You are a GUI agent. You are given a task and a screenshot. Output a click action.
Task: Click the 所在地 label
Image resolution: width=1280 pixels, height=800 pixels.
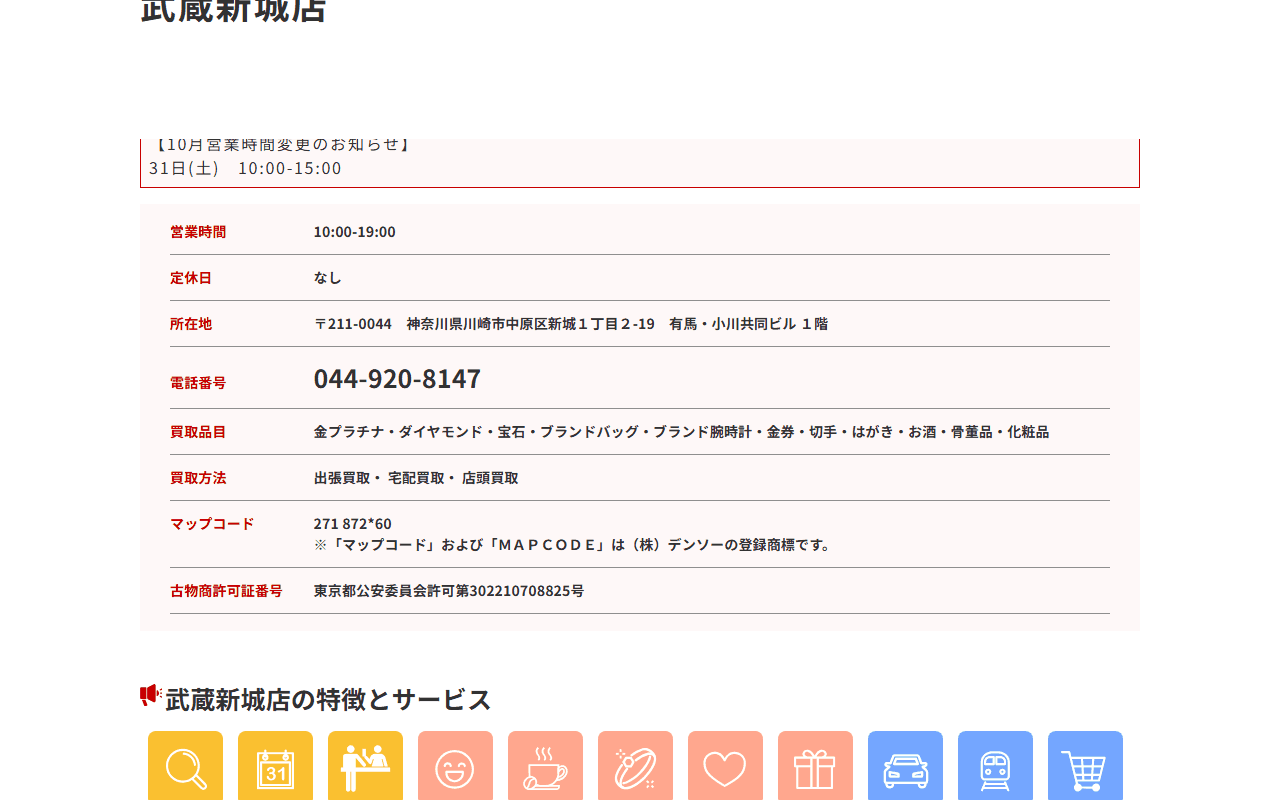191,324
